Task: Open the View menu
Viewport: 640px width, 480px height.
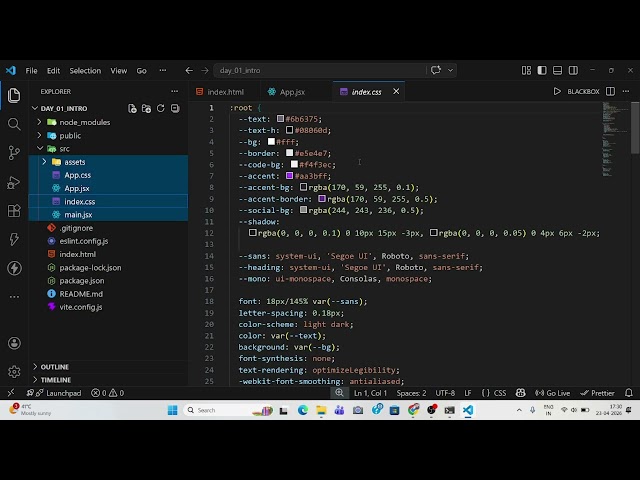Action: click(119, 71)
